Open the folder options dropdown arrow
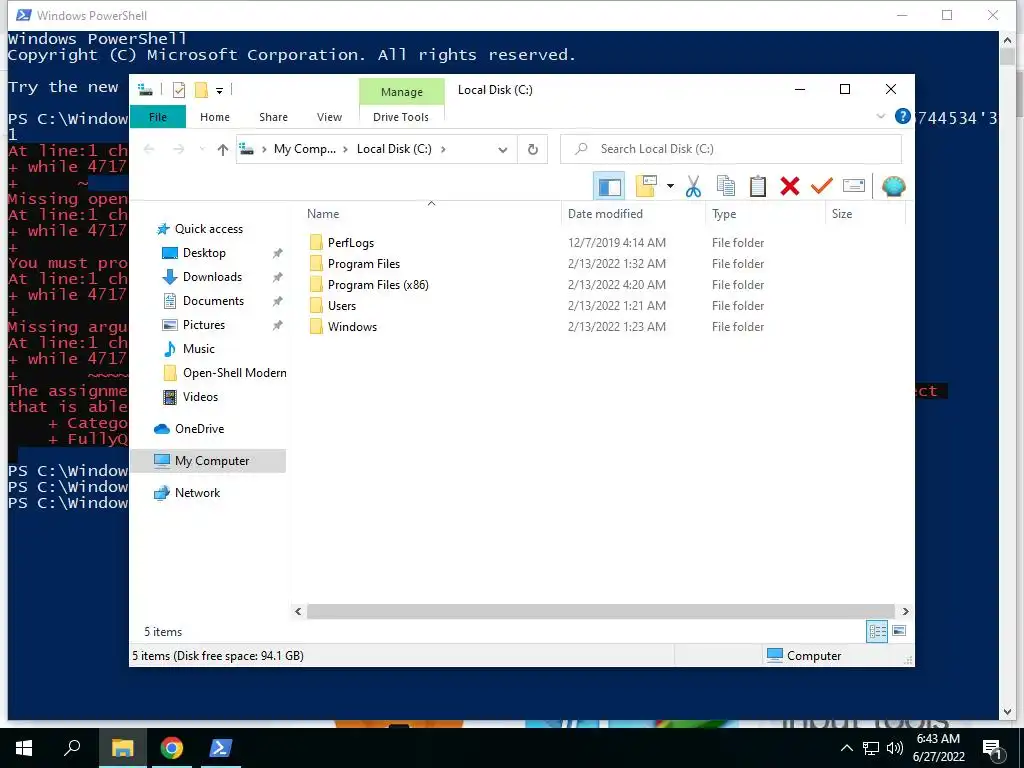 coord(670,187)
